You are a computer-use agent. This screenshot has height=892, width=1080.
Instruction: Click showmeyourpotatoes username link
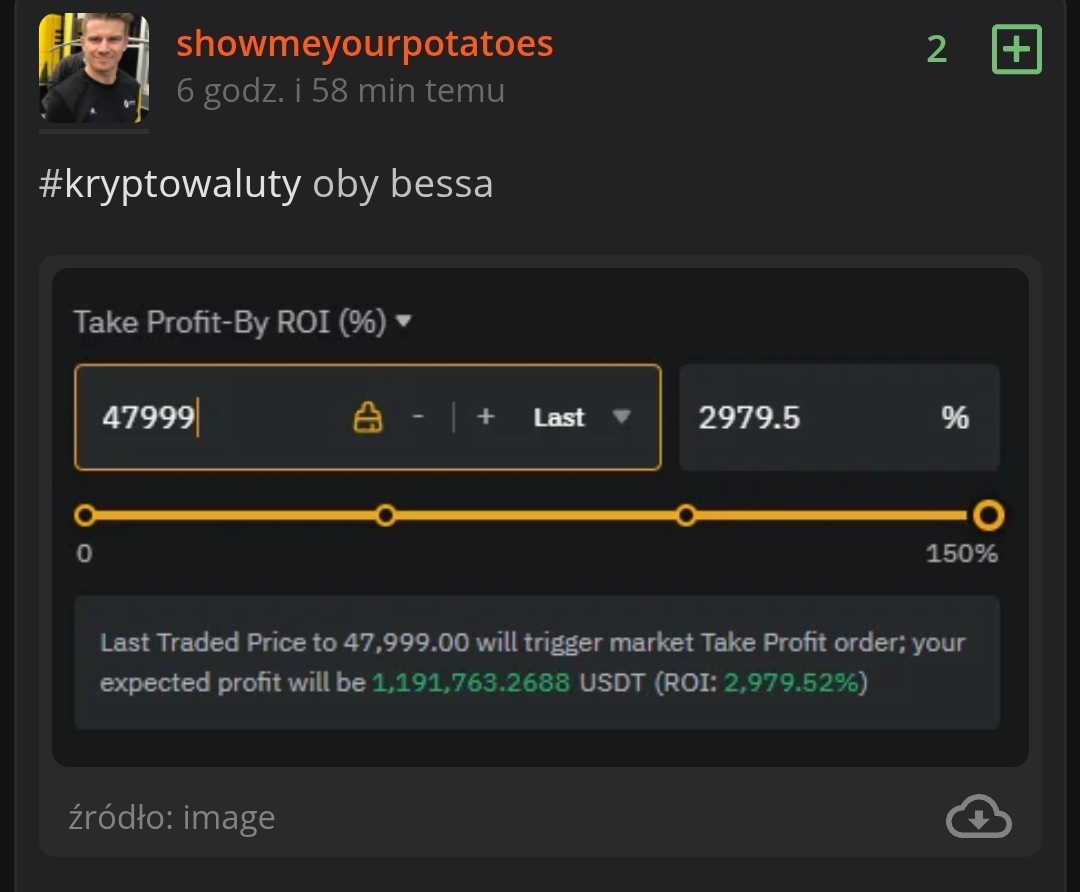tap(364, 44)
